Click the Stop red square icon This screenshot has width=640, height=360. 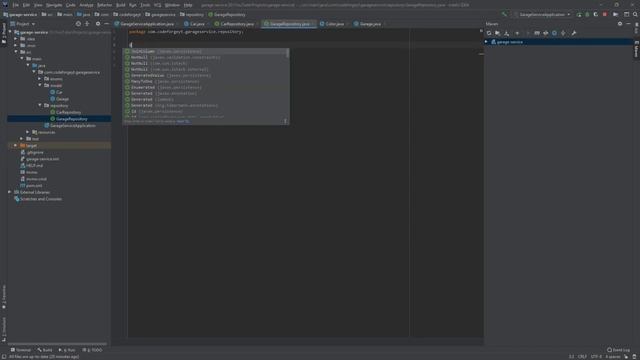click(604, 14)
